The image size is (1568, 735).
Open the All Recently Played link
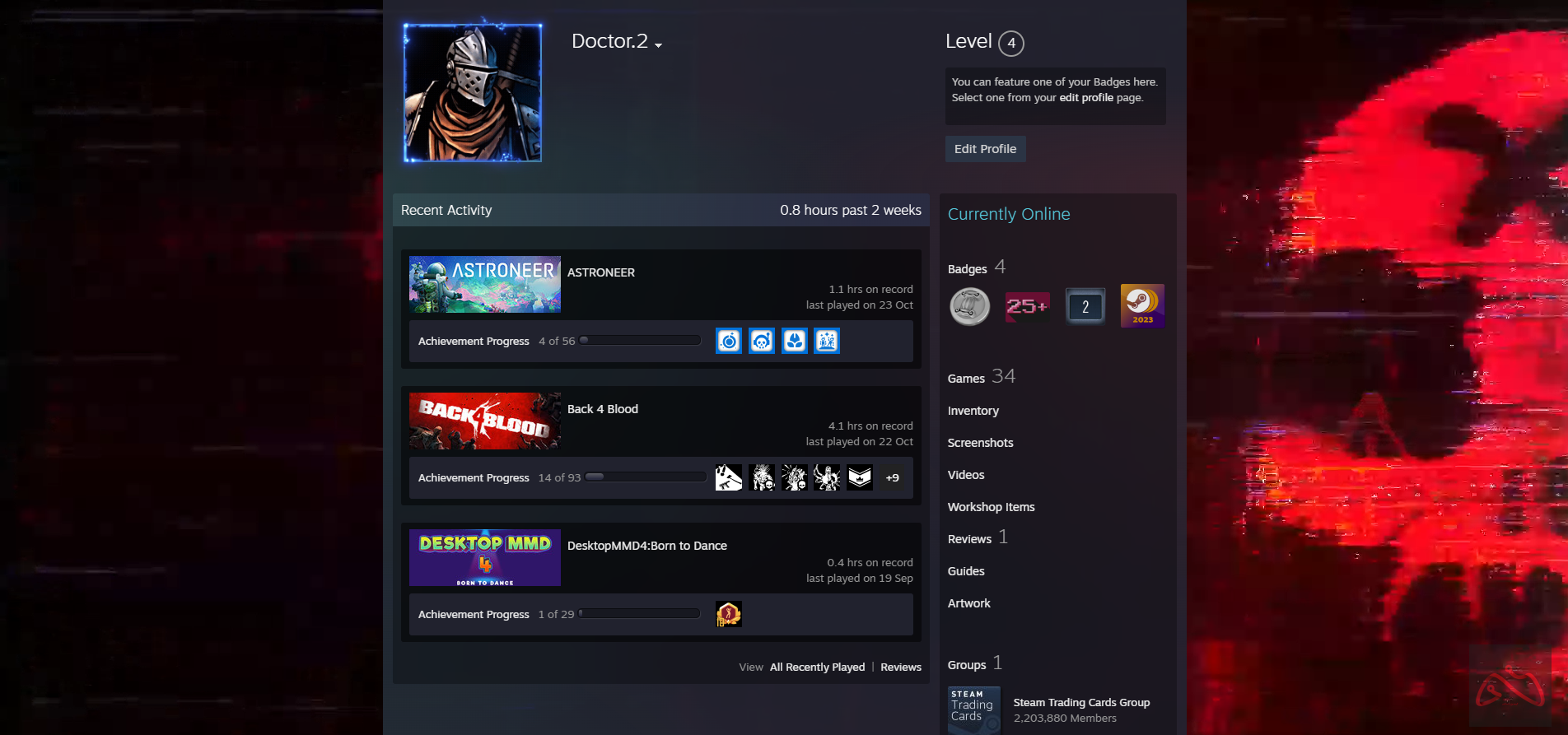click(817, 667)
